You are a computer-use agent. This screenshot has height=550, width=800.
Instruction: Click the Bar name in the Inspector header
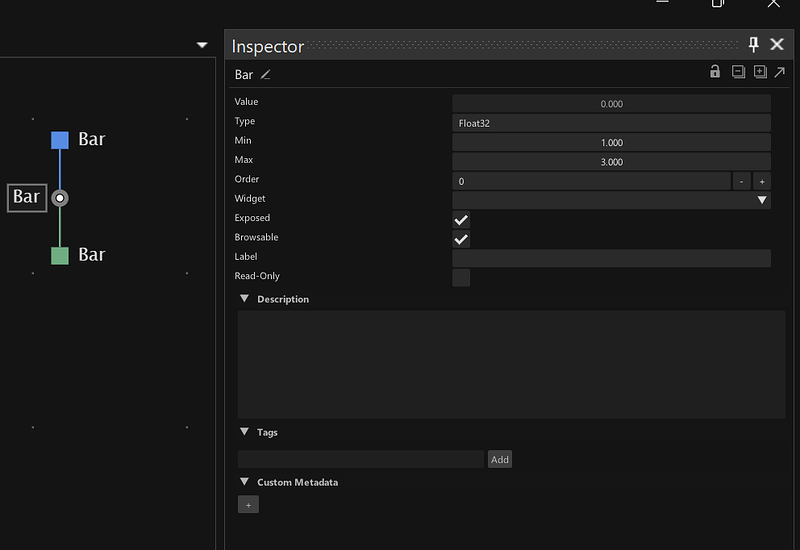point(244,75)
